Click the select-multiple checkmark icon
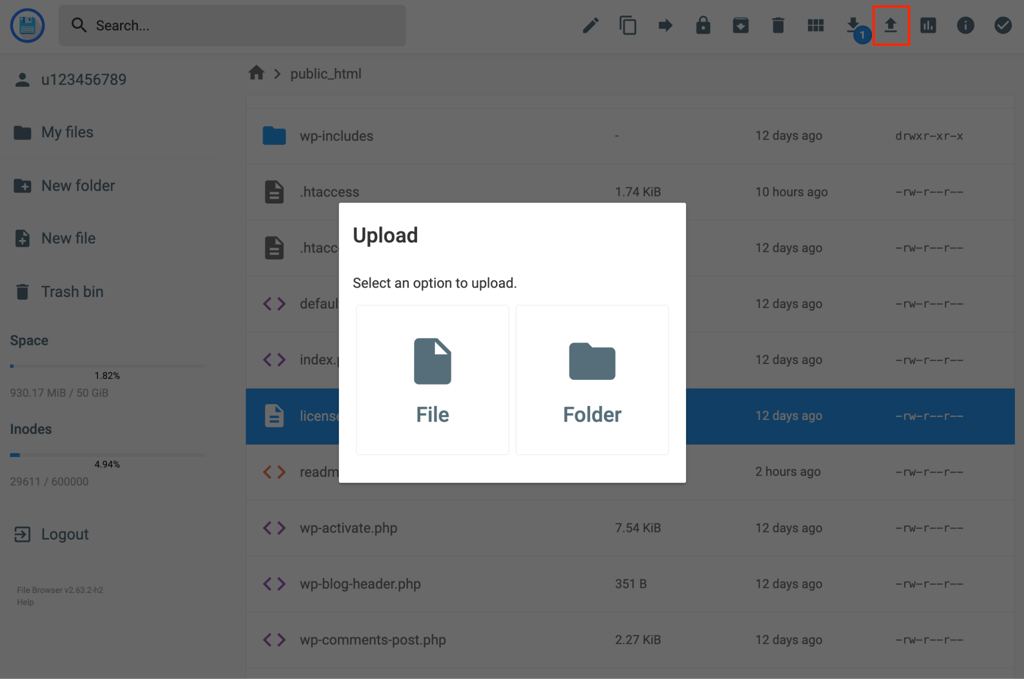Image resolution: width=1024 pixels, height=679 pixels. pyautogui.click(x=1003, y=25)
